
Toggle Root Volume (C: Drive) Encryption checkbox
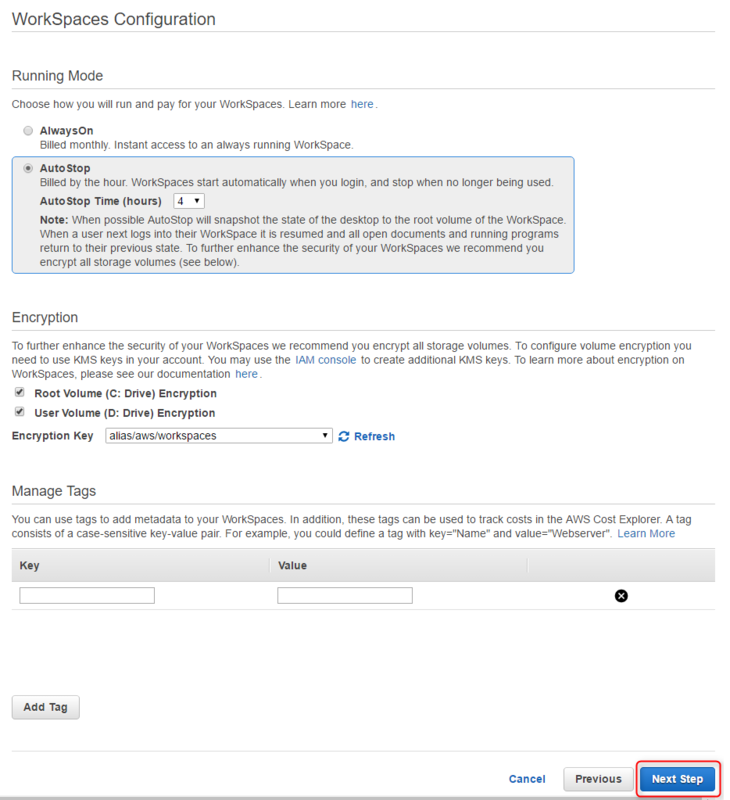tap(19, 392)
